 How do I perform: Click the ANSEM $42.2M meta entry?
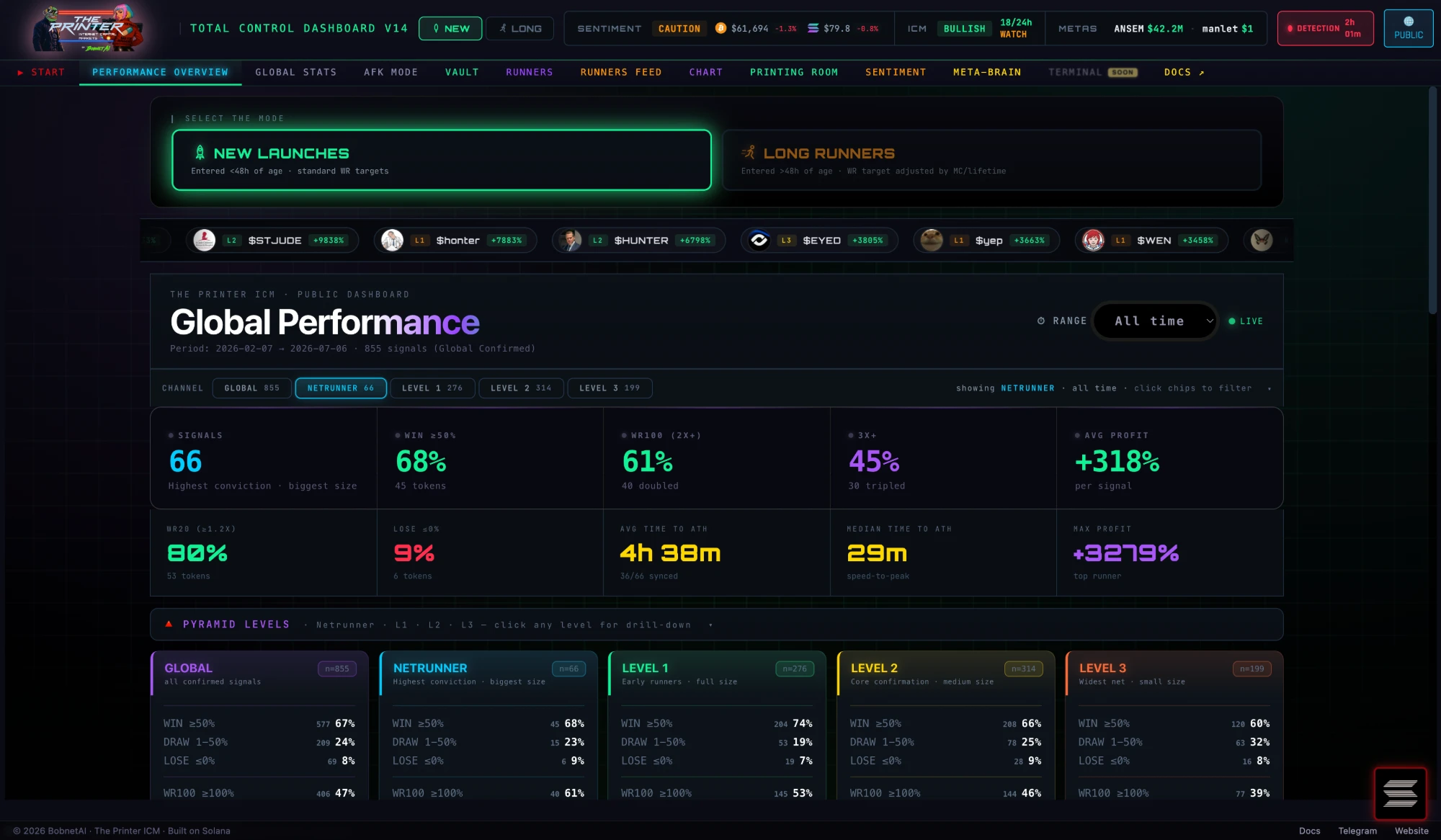click(1148, 29)
